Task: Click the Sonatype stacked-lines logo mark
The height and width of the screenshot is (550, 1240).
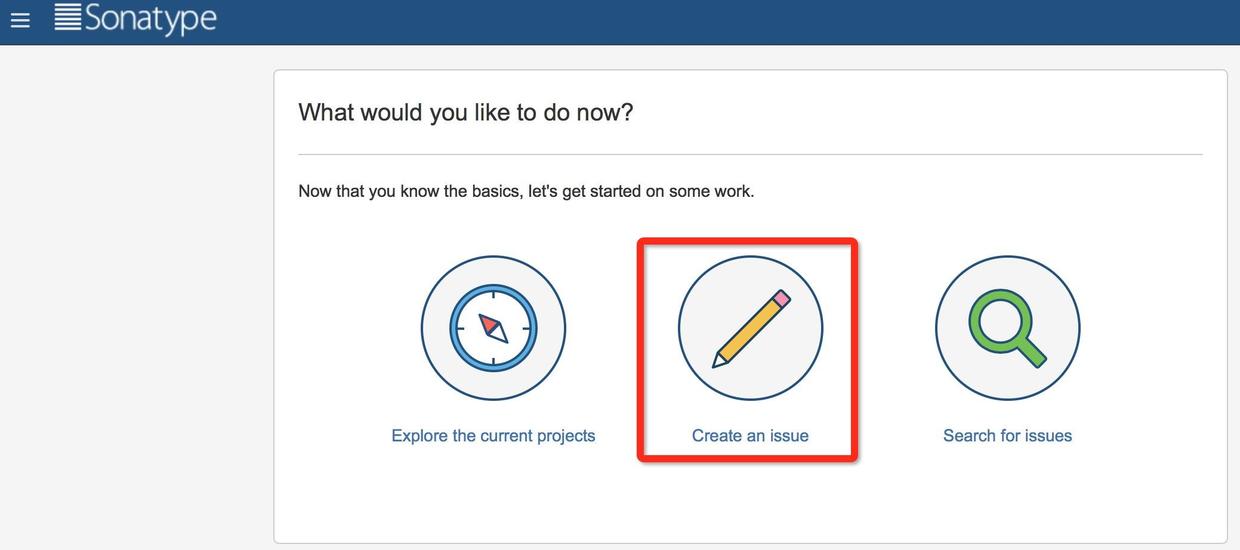Action: point(67,17)
